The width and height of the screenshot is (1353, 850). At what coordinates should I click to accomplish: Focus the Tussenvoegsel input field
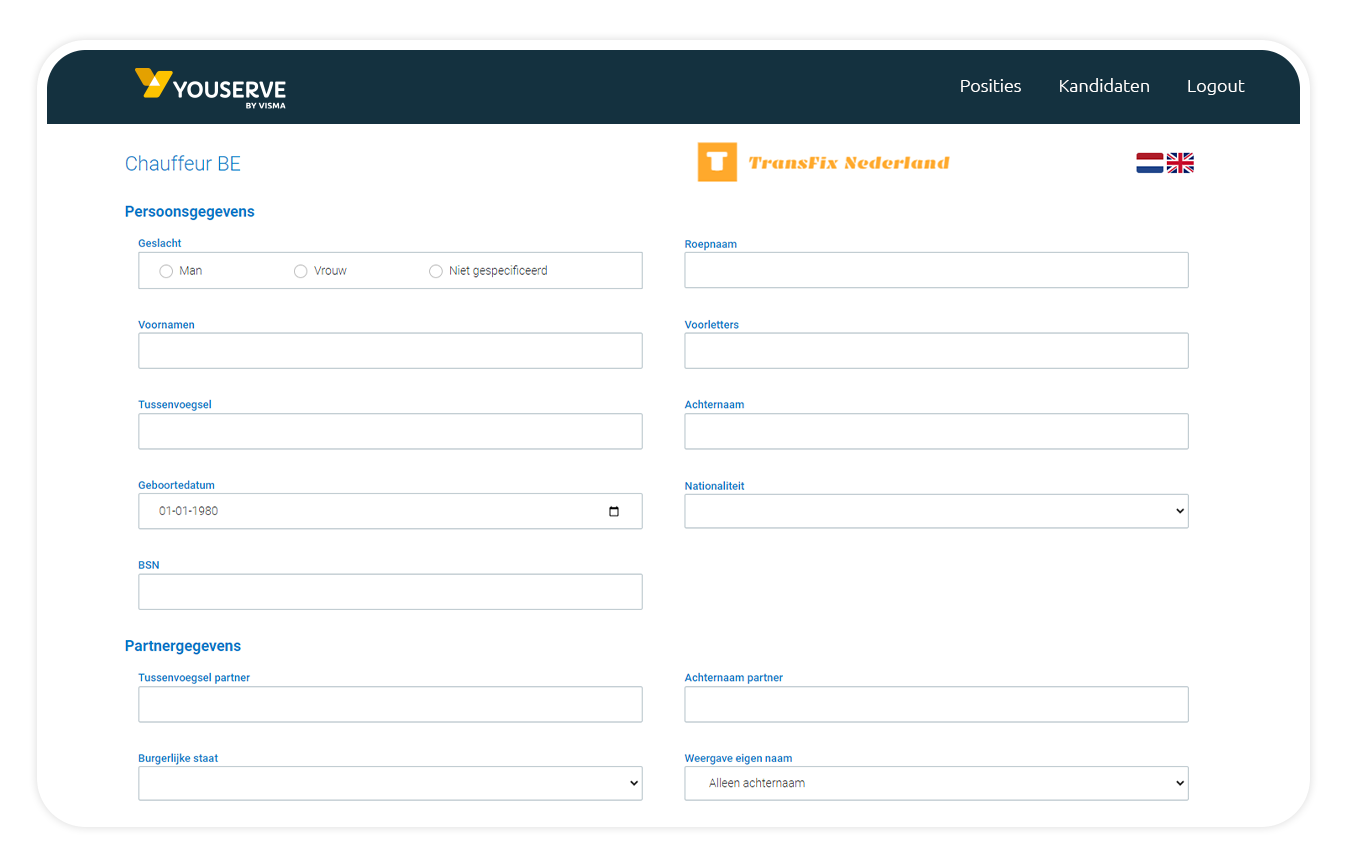pos(390,431)
